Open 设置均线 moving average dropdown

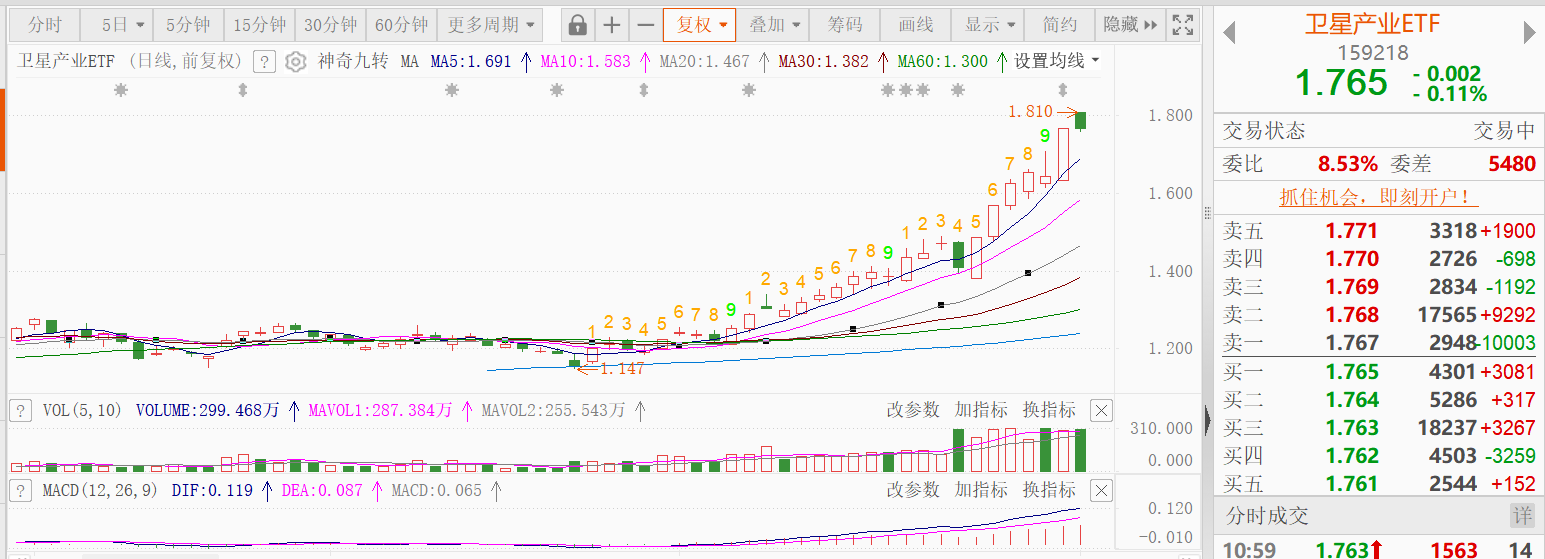[x=1056, y=61]
